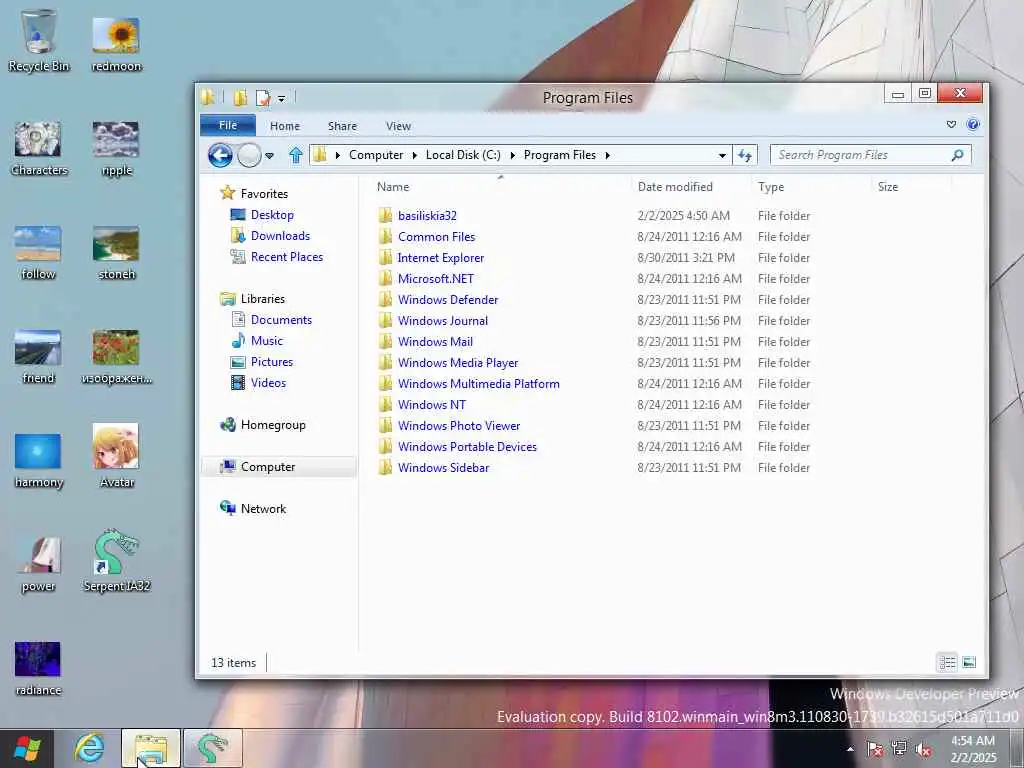
Task: Select Computer in the navigation pane
Action: point(279,466)
